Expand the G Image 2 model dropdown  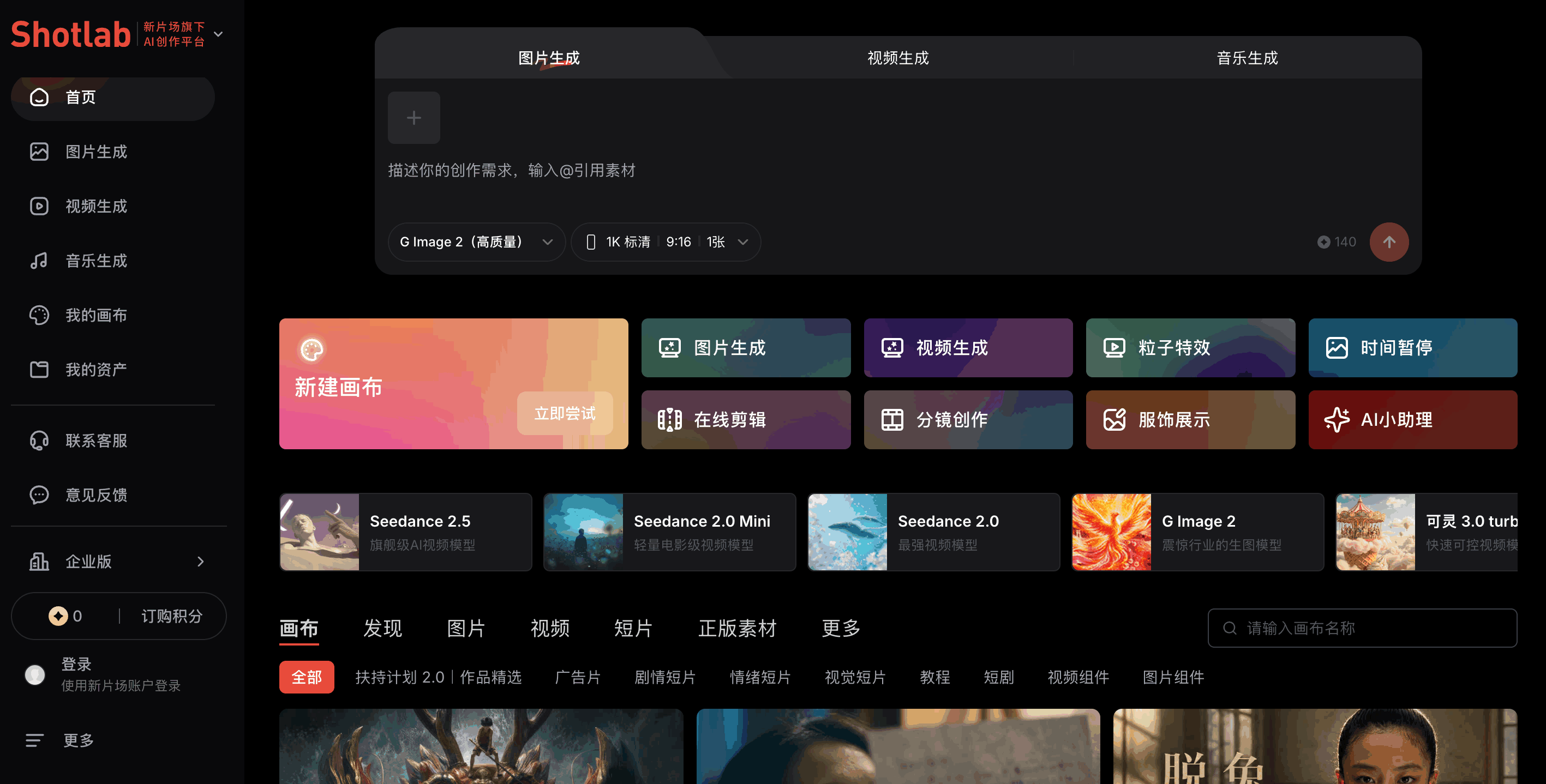pyautogui.click(x=476, y=242)
